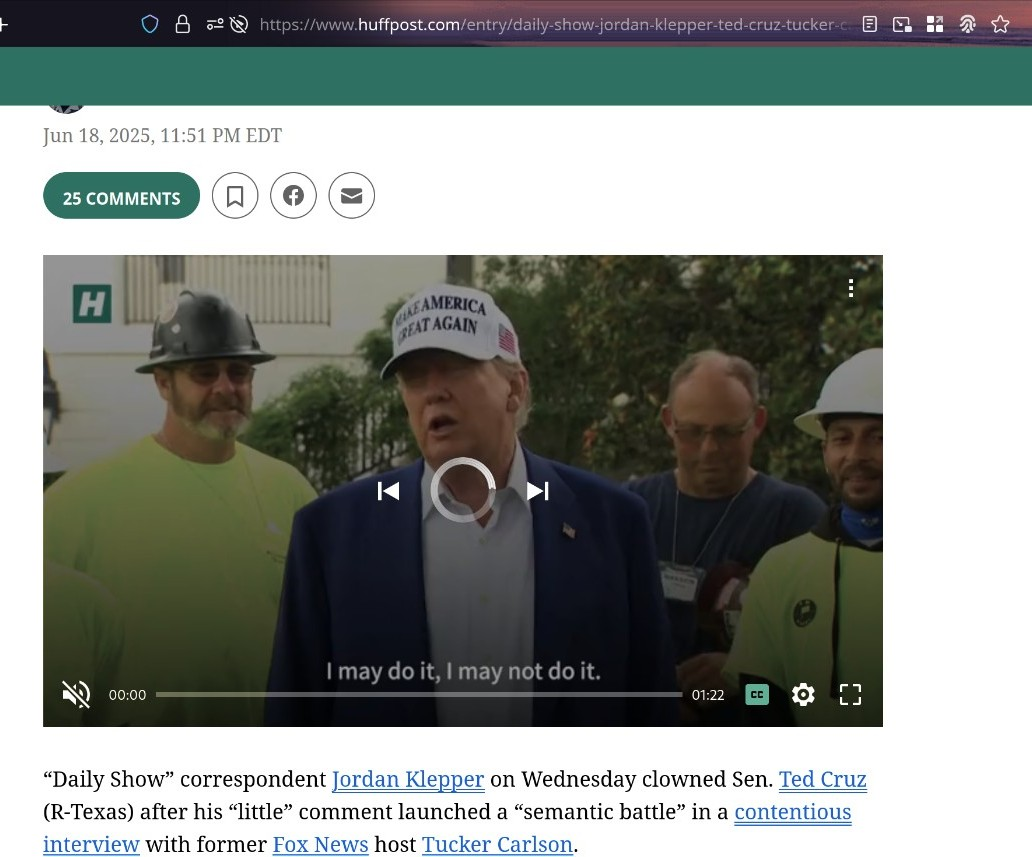
Task: Open the Tucker Carlson link
Action: tap(498, 844)
